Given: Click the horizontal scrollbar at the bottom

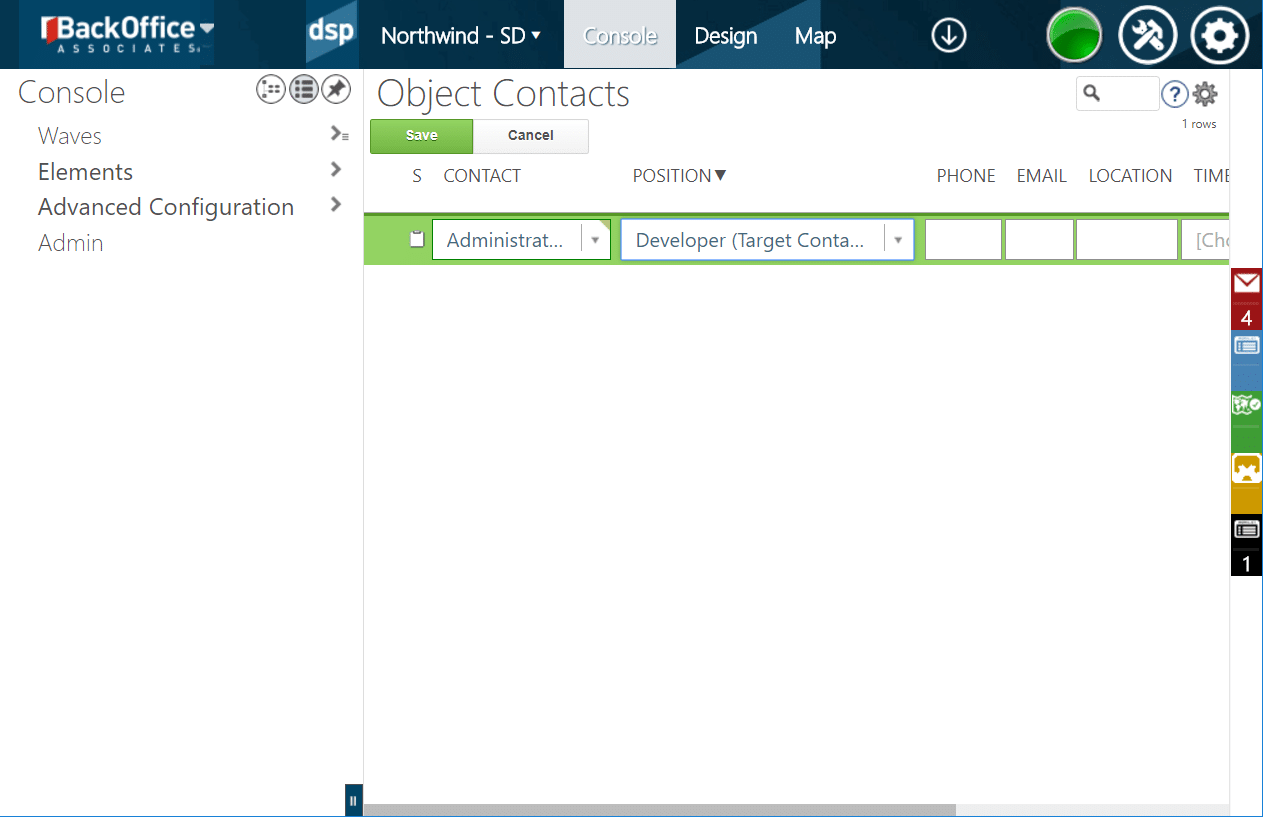Looking at the screenshot, I should pos(660,809).
